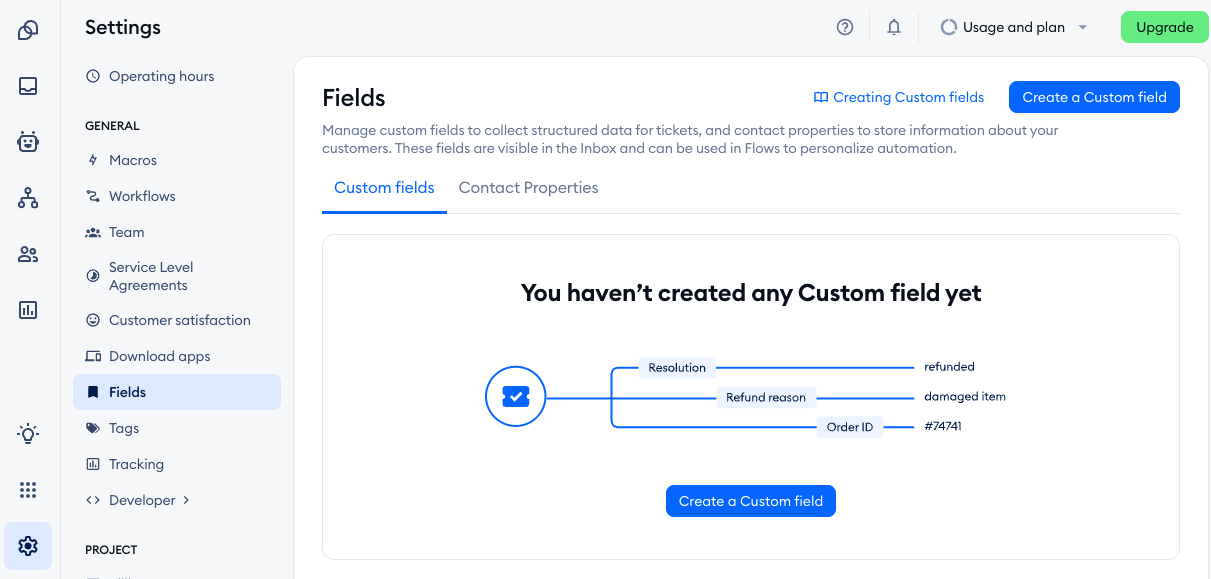Click the chatbot icon in left rail

[x=28, y=142]
